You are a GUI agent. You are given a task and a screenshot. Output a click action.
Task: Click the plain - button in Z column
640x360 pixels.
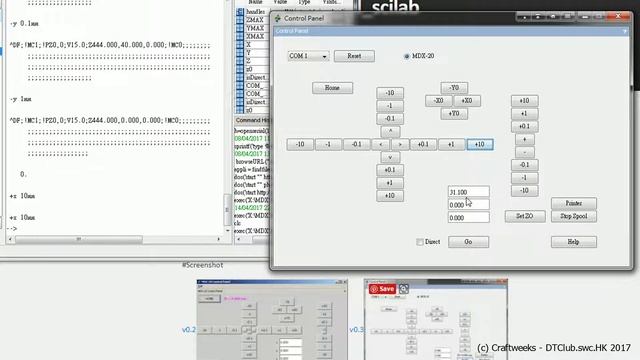click(524, 152)
